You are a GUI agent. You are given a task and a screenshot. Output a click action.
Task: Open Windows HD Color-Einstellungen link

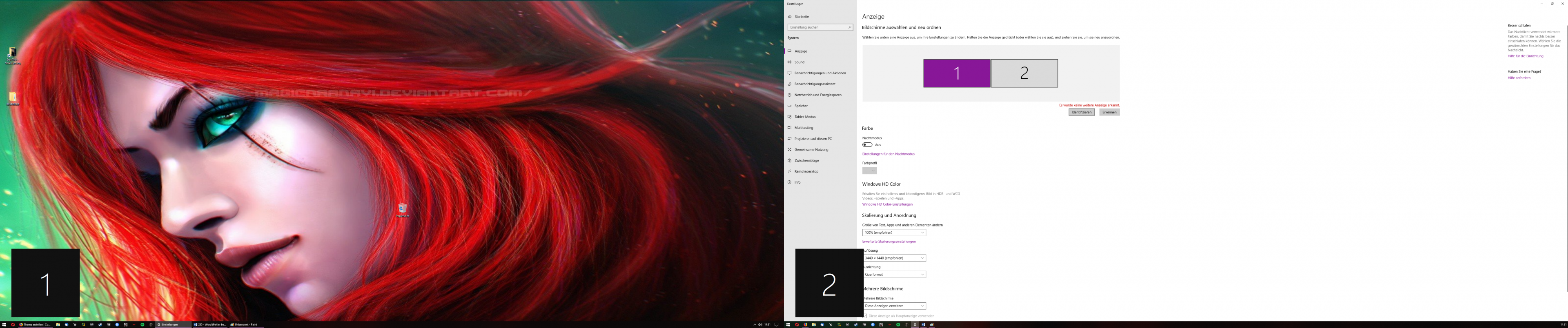click(x=887, y=204)
